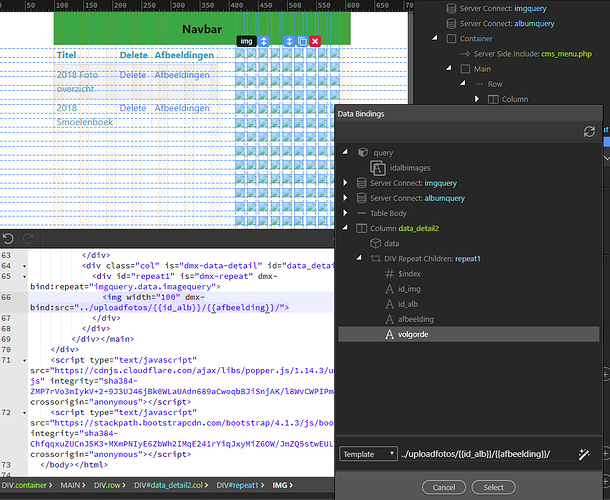Select the query cube icon in Data Bindings

click(x=363, y=152)
